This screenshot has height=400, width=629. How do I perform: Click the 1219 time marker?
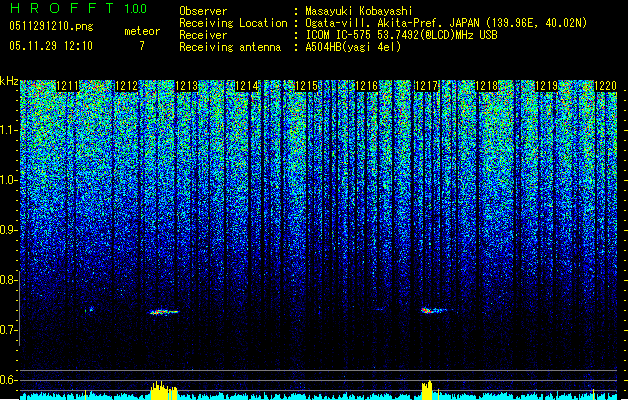[547, 86]
